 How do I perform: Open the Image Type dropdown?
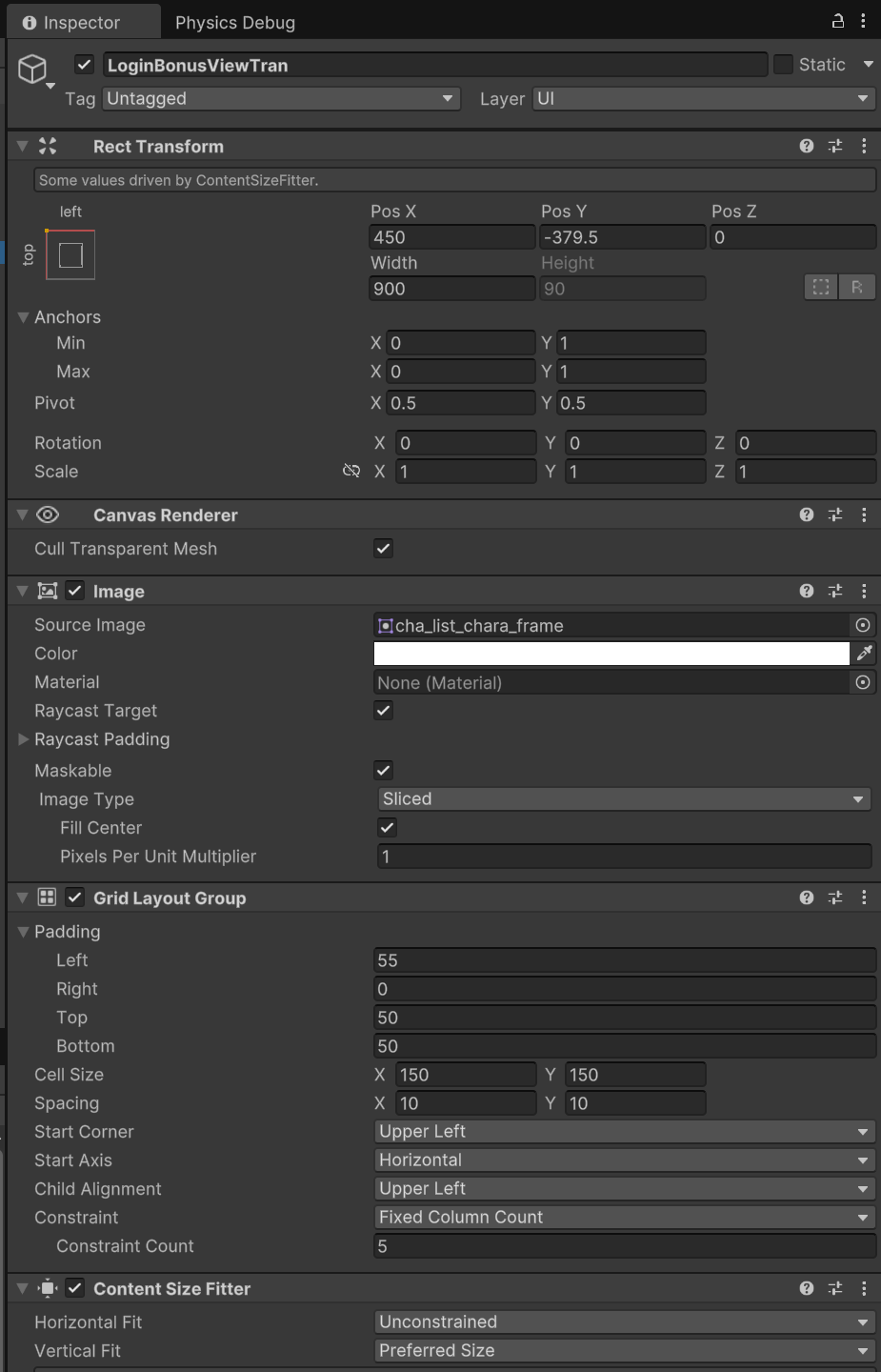coord(624,799)
